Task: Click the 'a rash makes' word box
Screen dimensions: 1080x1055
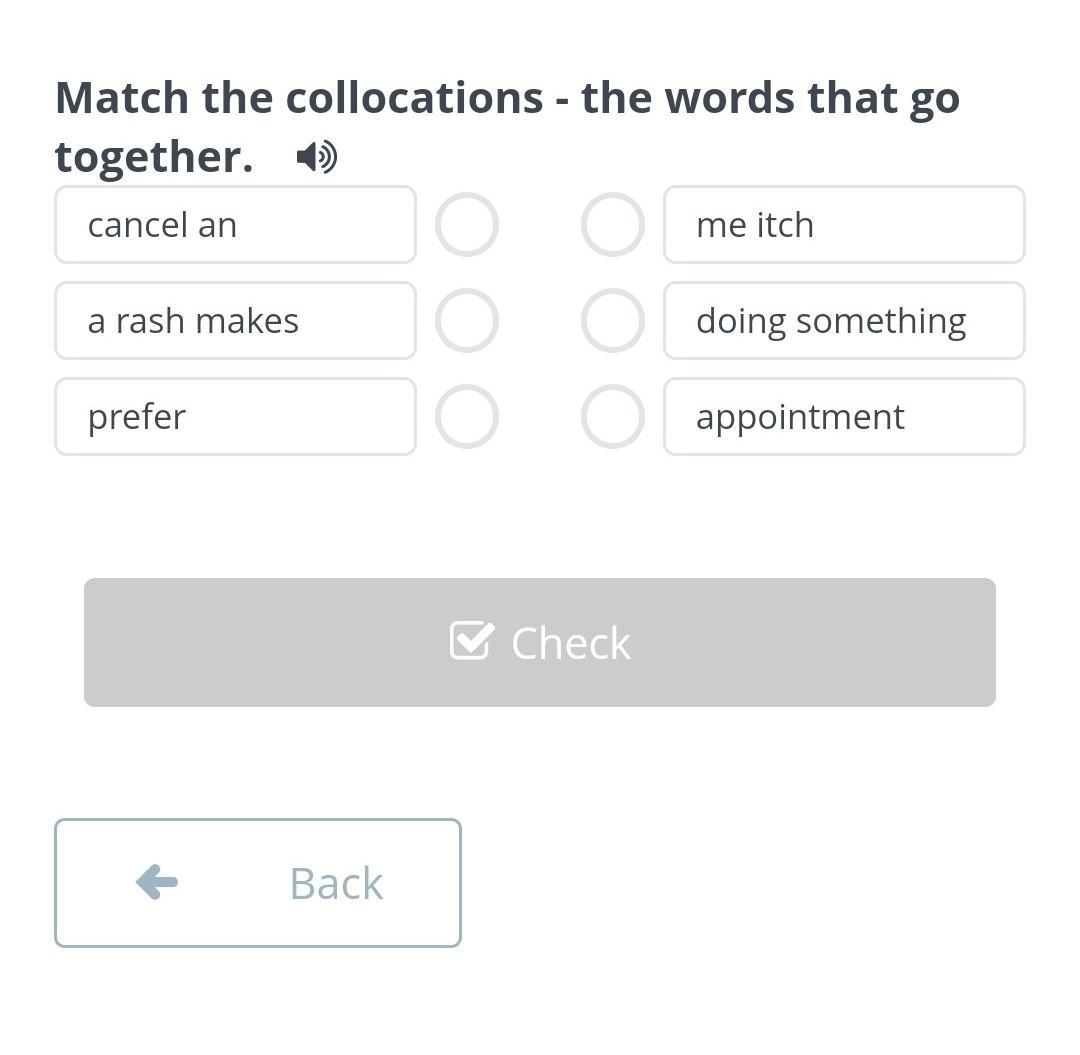Action: tap(235, 321)
